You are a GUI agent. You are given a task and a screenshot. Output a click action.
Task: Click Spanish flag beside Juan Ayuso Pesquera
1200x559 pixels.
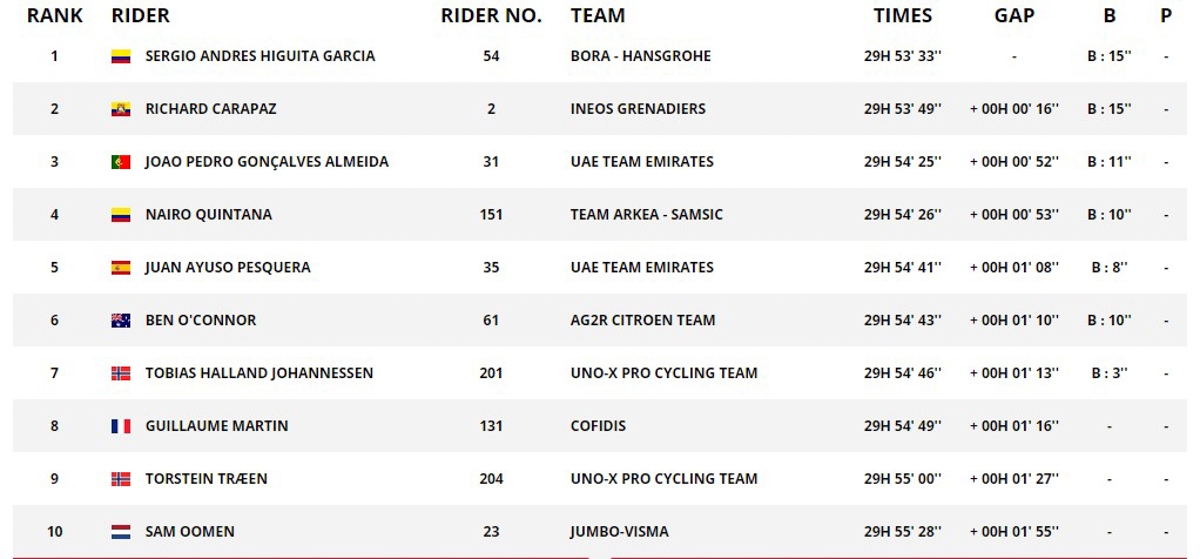click(121, 268)
